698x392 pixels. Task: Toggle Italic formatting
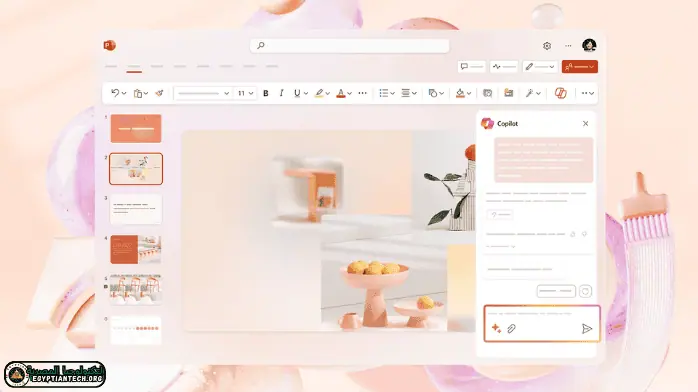coord(281,93)
